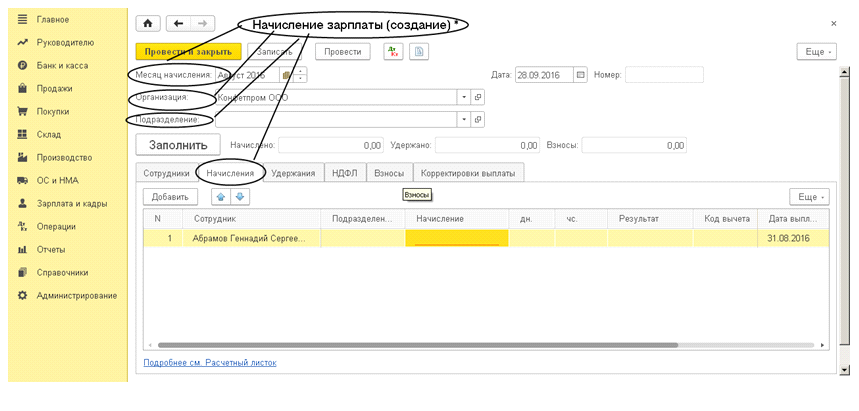Click Провести и закрыть button

(x=188, y=52)
